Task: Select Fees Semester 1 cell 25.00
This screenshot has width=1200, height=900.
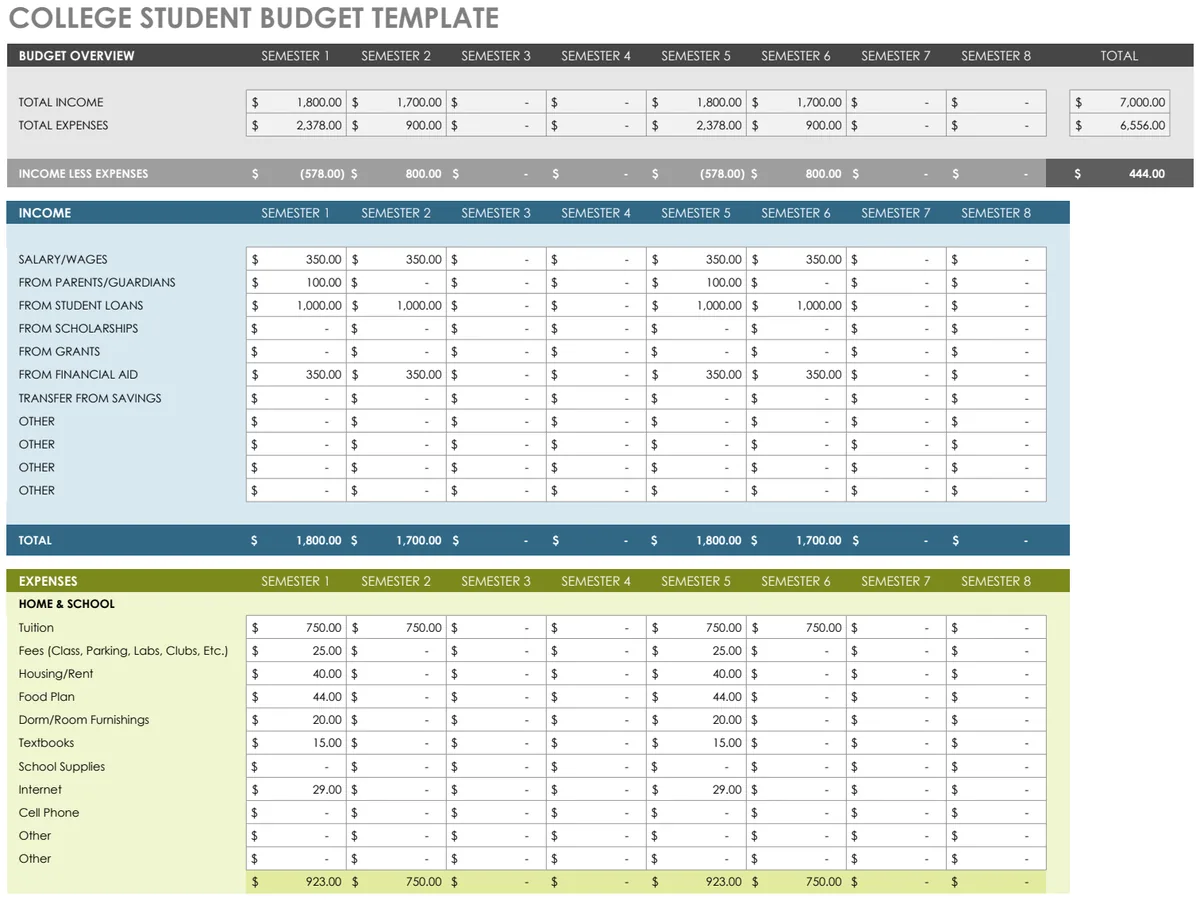Action: pyautogui.click(x=296, y=651)
